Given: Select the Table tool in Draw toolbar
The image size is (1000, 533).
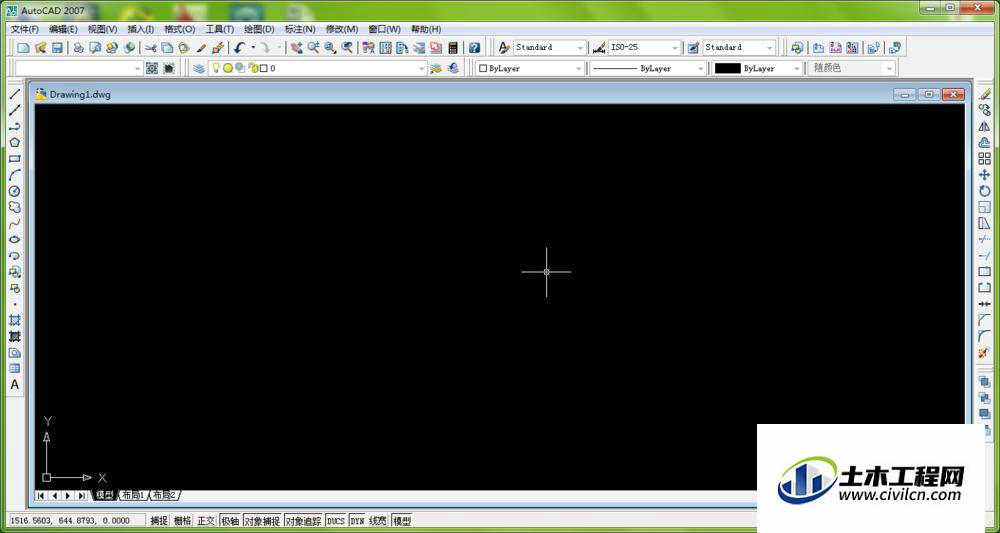Looking at the screenshot, I should pyautogui.click(x=15, y=369).
